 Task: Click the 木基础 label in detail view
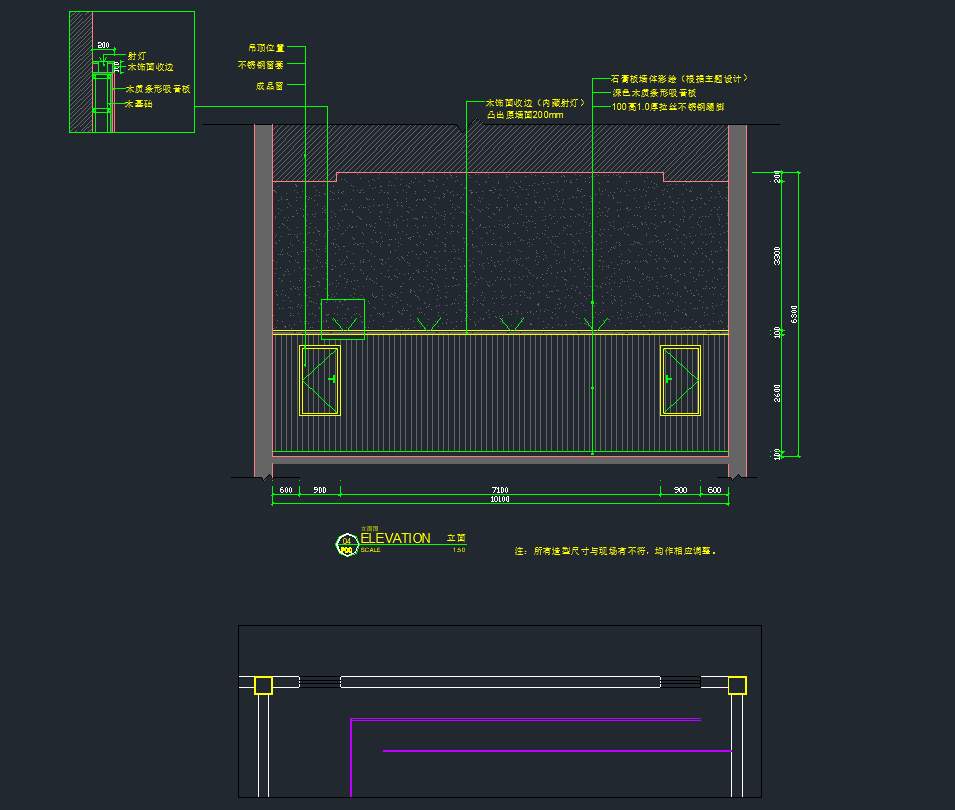pos(138,103)
